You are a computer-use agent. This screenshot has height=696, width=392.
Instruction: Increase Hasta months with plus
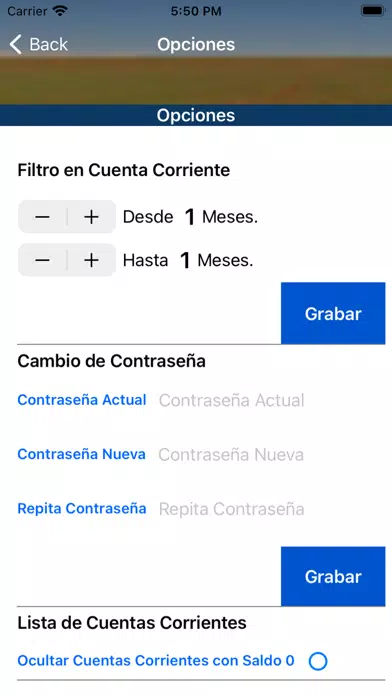point(91,260)
